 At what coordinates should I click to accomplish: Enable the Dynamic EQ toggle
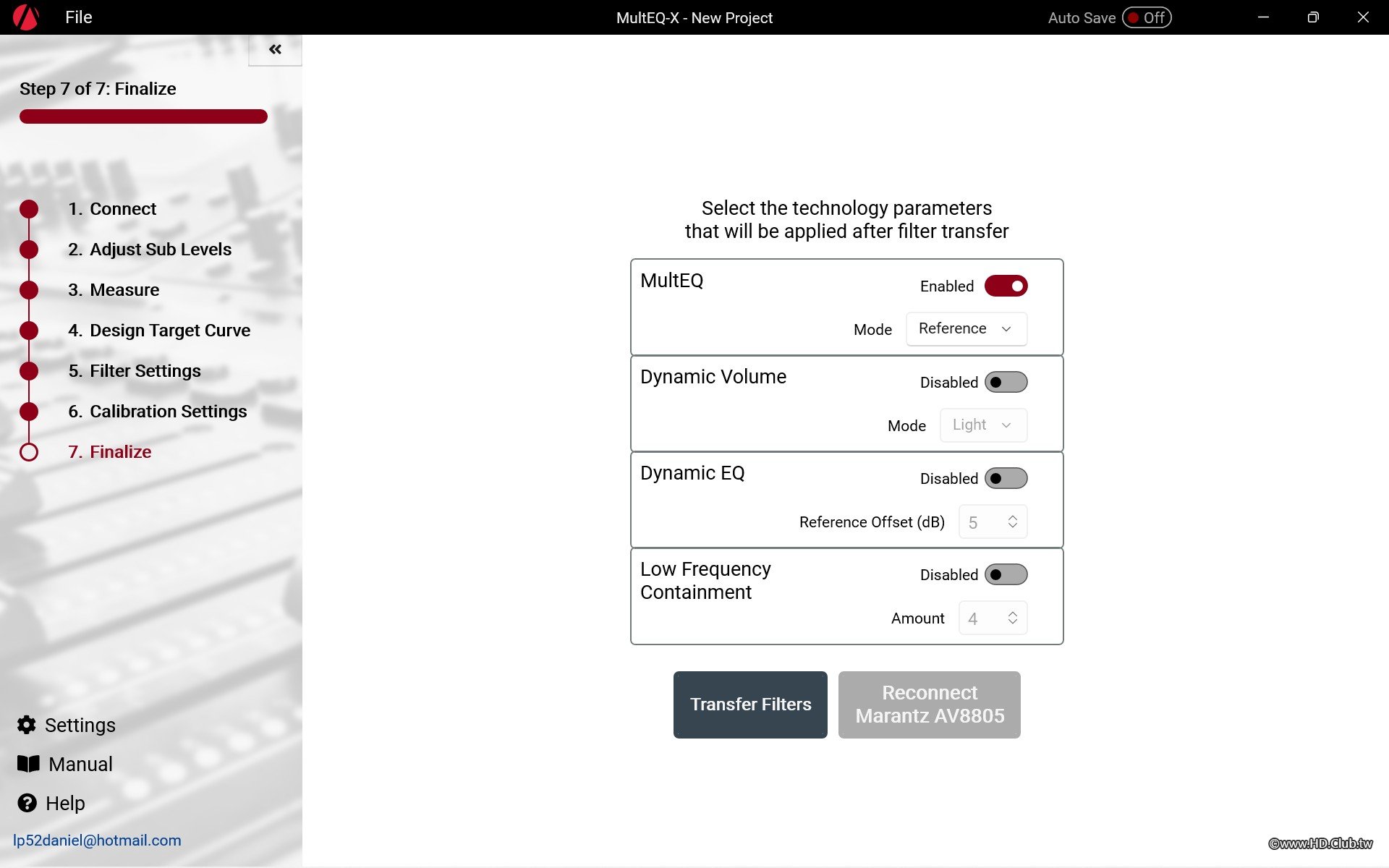pos(1006,478)
